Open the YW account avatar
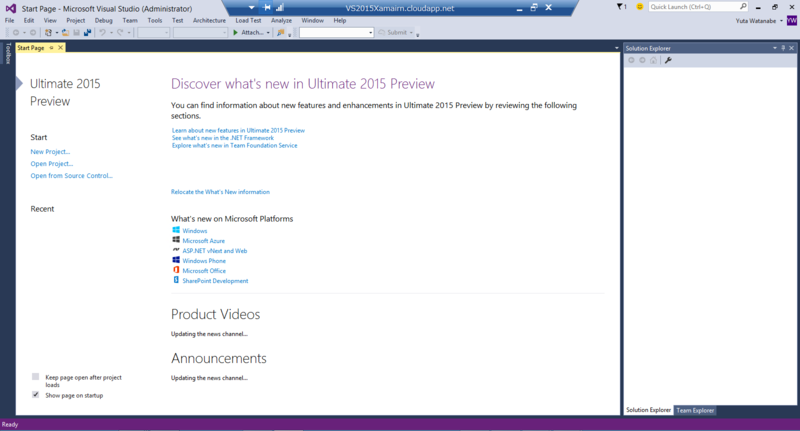The width and height of the screenshot is (800, 431). pyautogui.click(x=791, y=20)
